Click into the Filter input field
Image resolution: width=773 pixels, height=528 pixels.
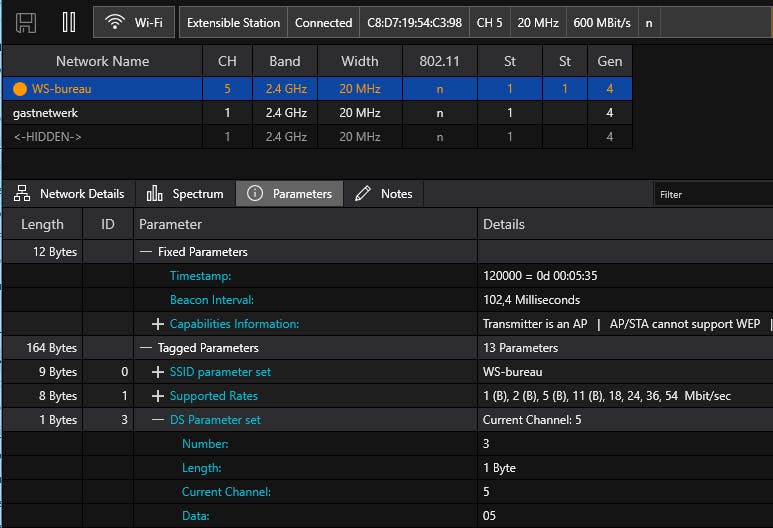[x=713, y=194]
